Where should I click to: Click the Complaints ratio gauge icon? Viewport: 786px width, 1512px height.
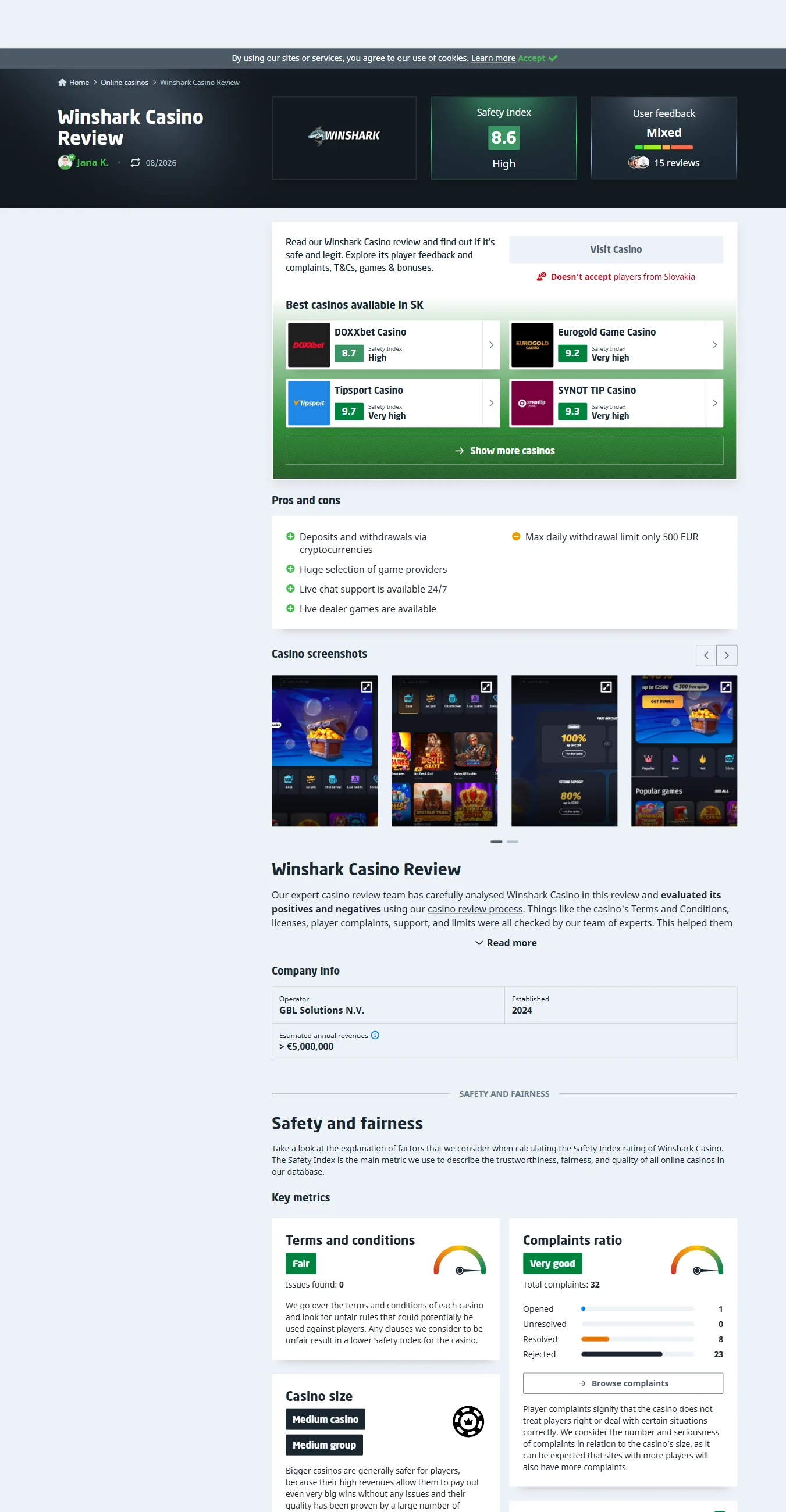coord(697,1260)
